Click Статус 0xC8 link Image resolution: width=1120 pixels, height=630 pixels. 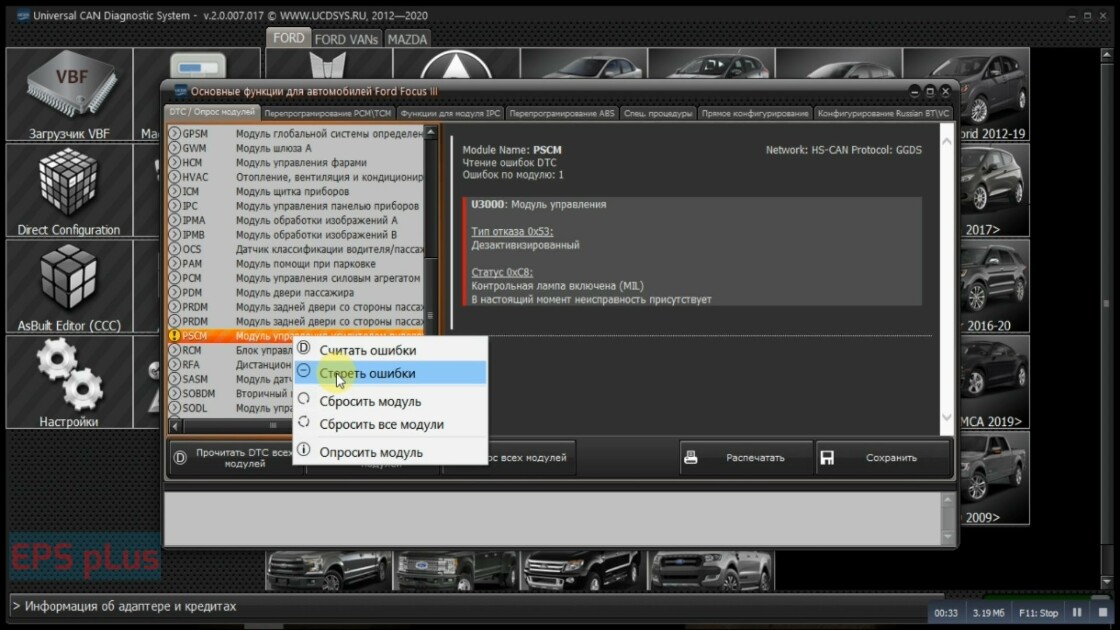501,272
